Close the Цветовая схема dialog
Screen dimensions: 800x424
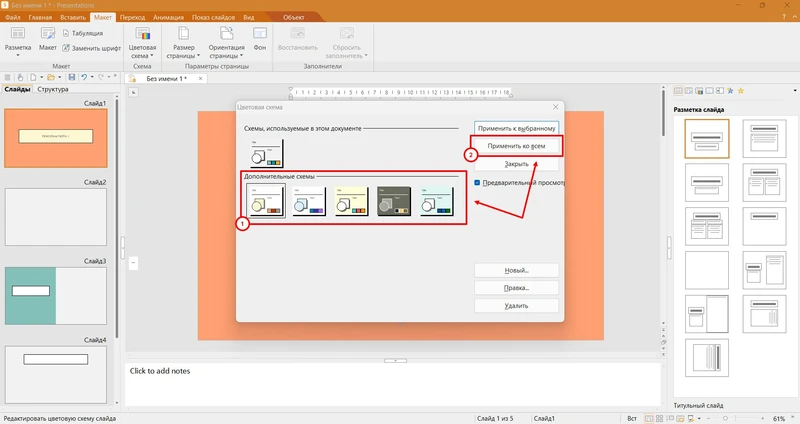pos(556,107)
